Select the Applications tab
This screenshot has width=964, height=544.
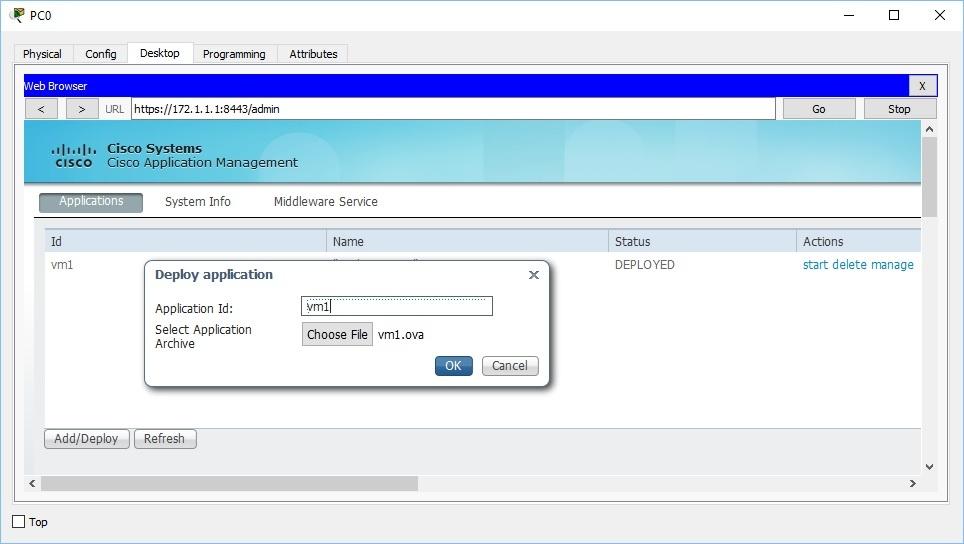coord(91,202)
